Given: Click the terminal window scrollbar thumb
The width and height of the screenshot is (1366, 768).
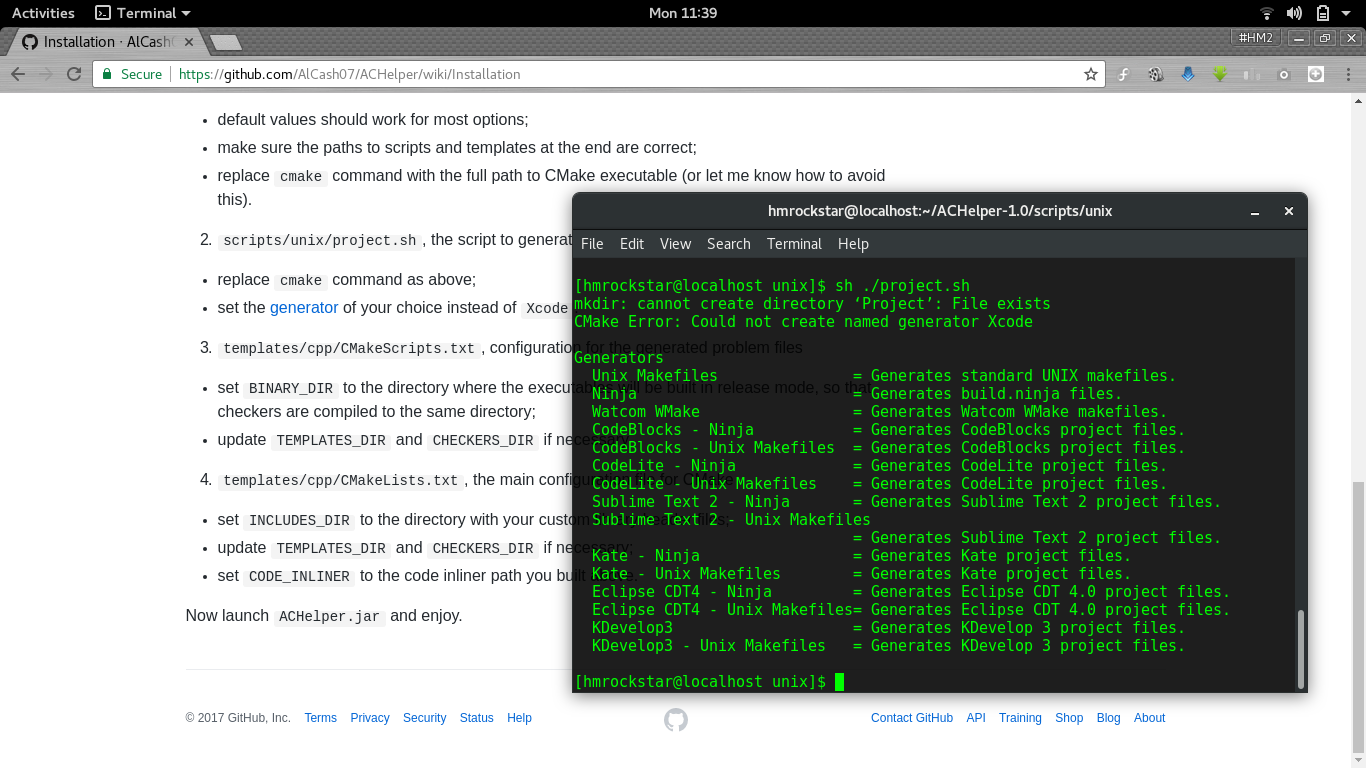Looking at the screenshot, I should tap(1301, 649).
